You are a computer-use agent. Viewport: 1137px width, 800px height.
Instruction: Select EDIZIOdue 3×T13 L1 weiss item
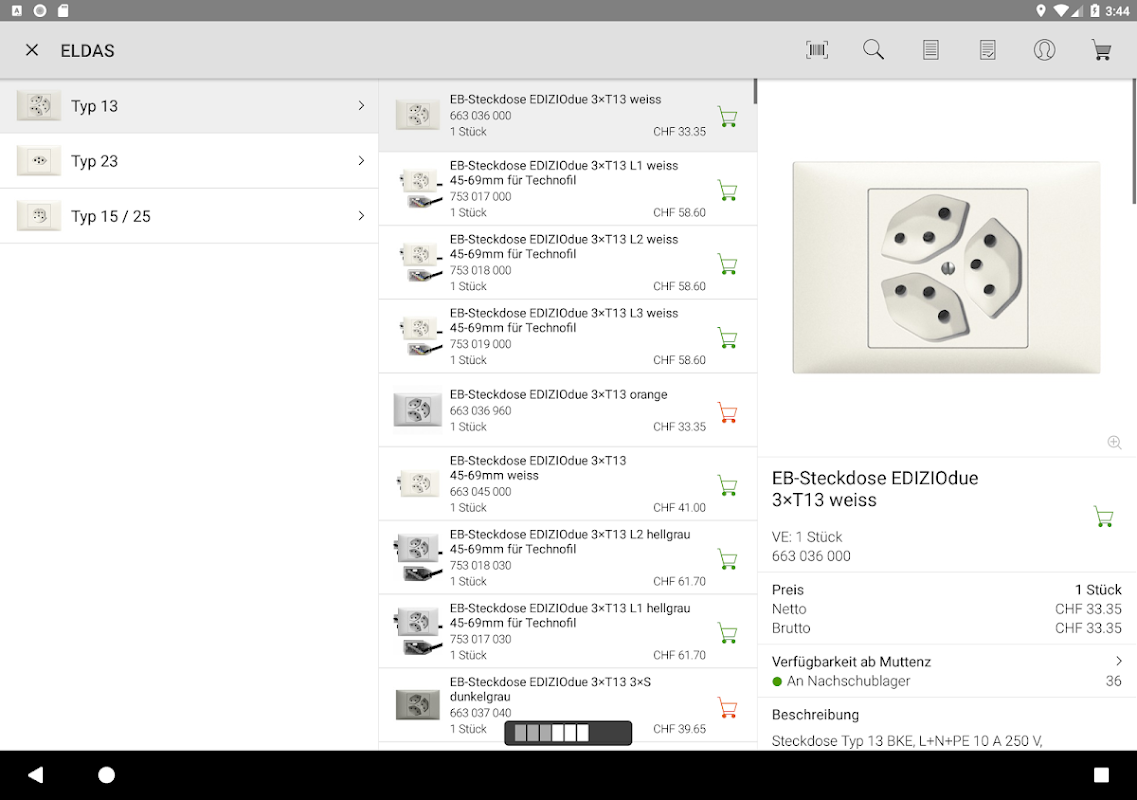pos(568,189)
